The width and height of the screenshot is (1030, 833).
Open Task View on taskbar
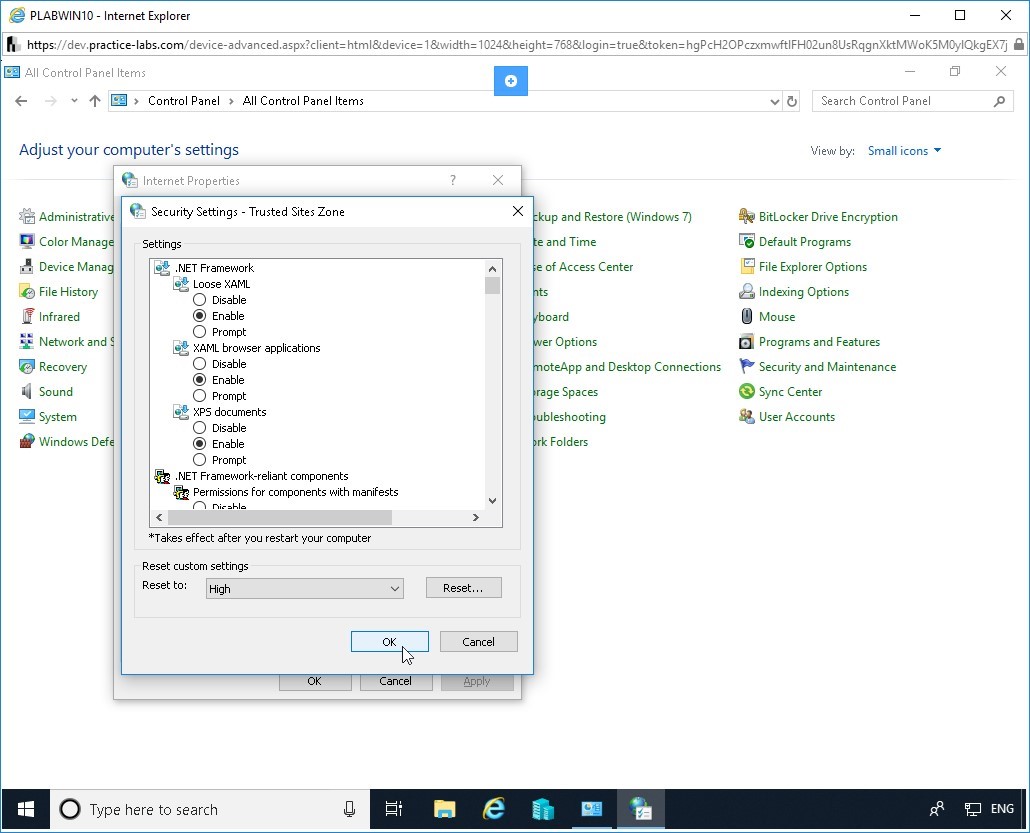393,809
